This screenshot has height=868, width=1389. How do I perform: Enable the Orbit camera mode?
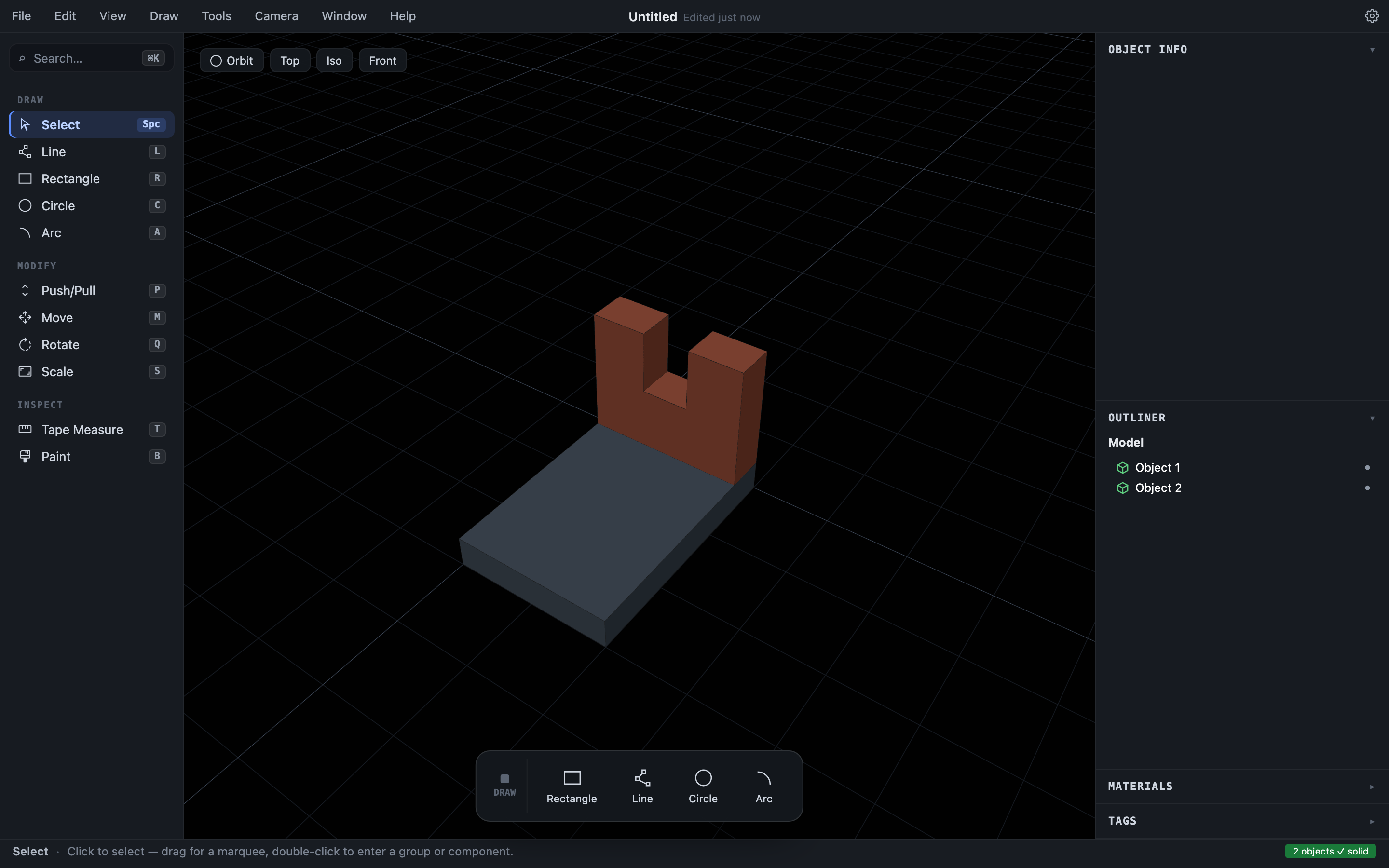[x=232, y=60]
